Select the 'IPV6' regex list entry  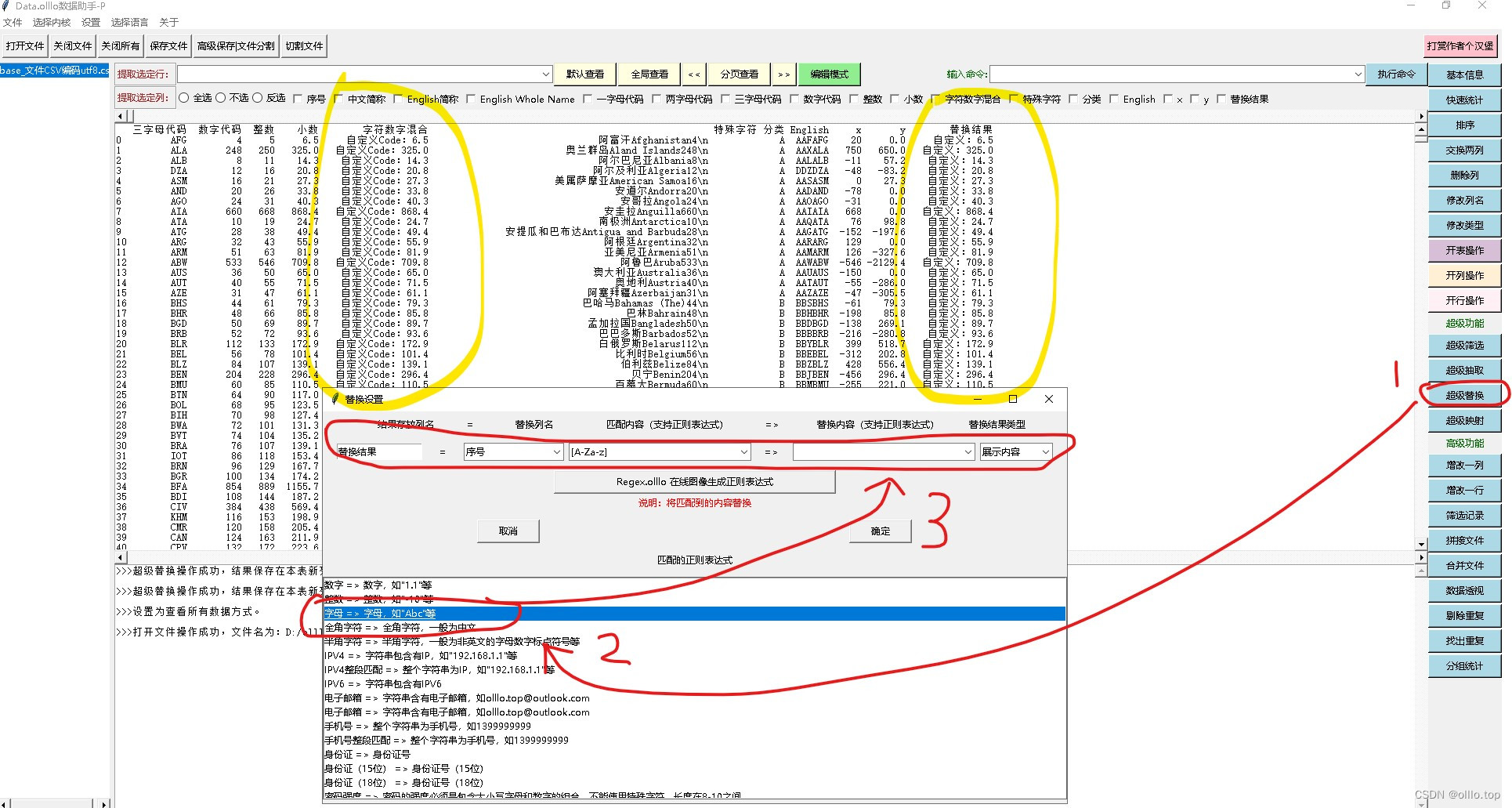(x=694, y=684)
